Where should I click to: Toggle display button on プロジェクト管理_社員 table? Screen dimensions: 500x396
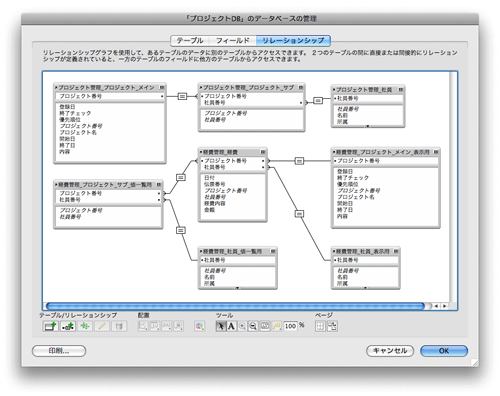[401, 90]
